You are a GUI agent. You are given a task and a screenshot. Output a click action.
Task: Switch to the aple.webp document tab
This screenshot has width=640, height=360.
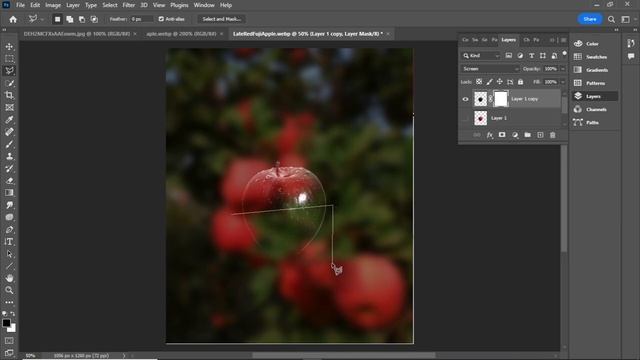[181, 34]
